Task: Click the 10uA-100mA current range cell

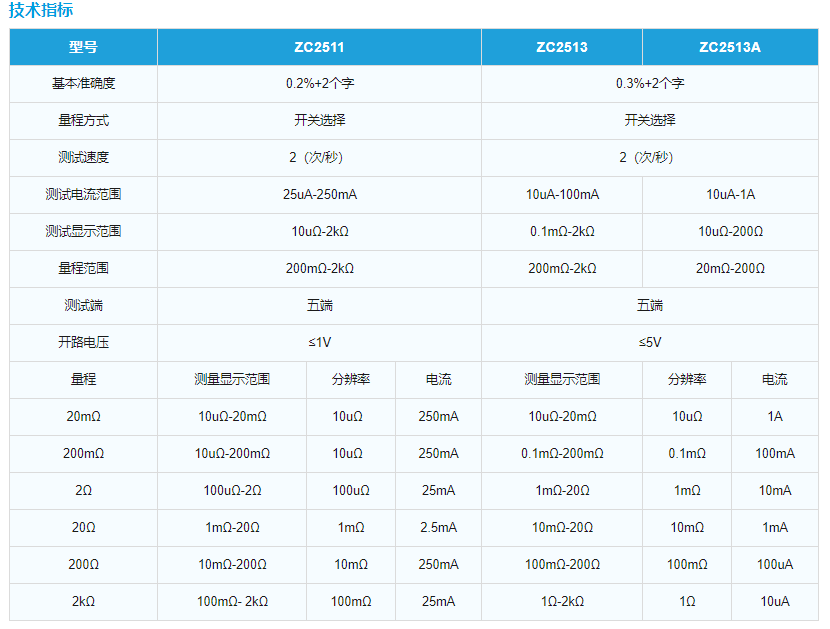Action: 562,195
